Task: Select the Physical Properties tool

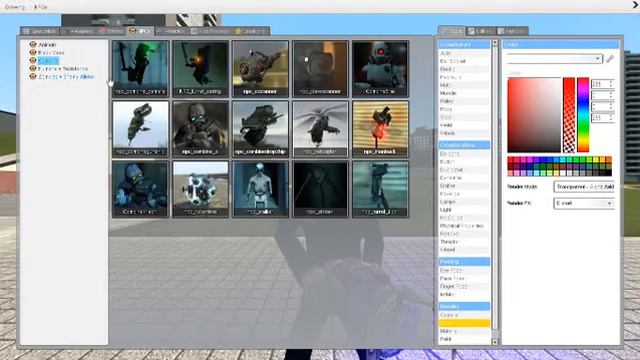Action: coord(464,226)
